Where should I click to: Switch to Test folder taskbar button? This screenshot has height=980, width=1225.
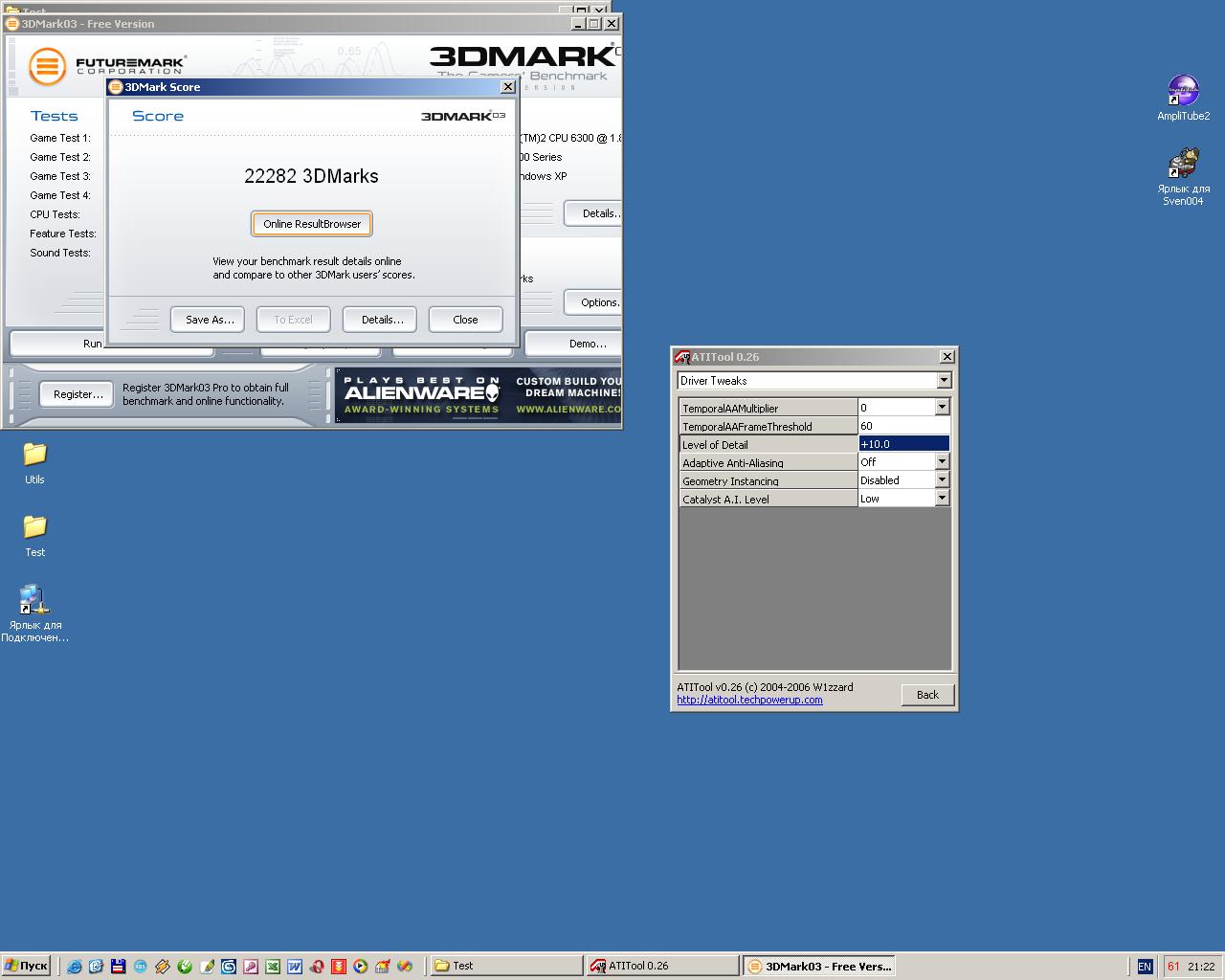(x=506, y=967)
